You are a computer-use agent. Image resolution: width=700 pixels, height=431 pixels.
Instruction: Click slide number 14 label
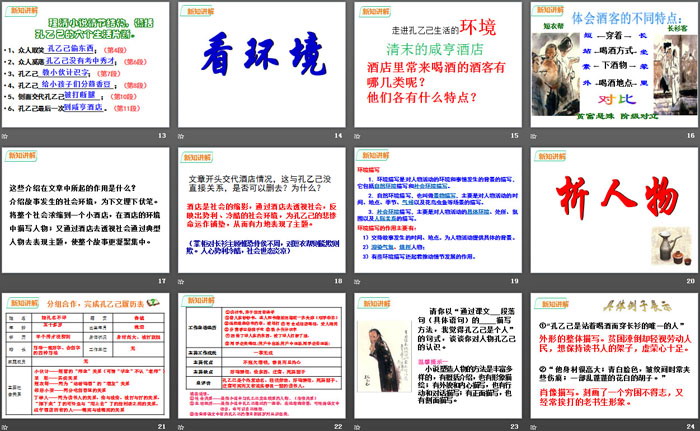[338, 135]
